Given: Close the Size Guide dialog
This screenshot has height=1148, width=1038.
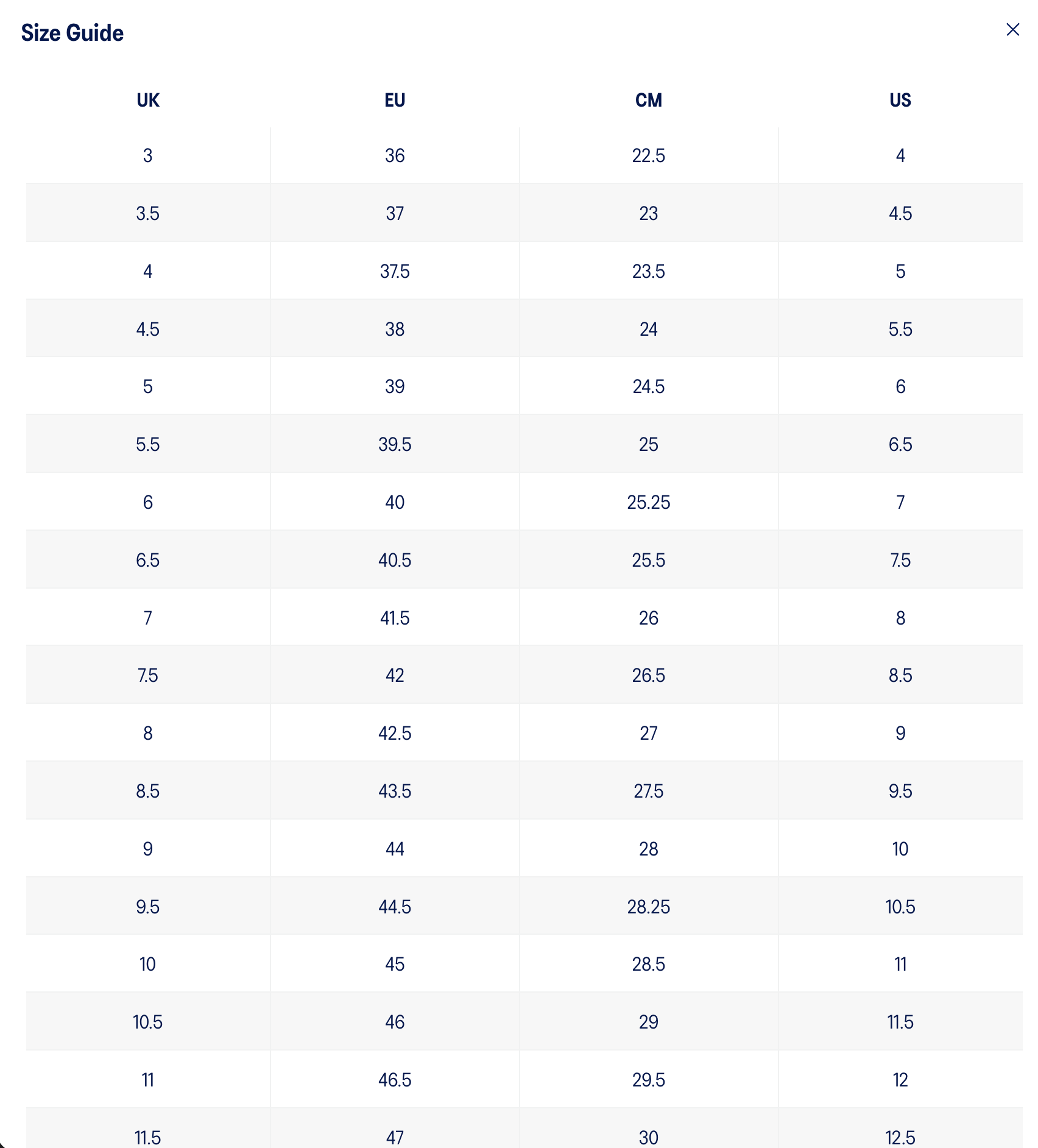Looking at the screenshot, I should click(1012, 30).
